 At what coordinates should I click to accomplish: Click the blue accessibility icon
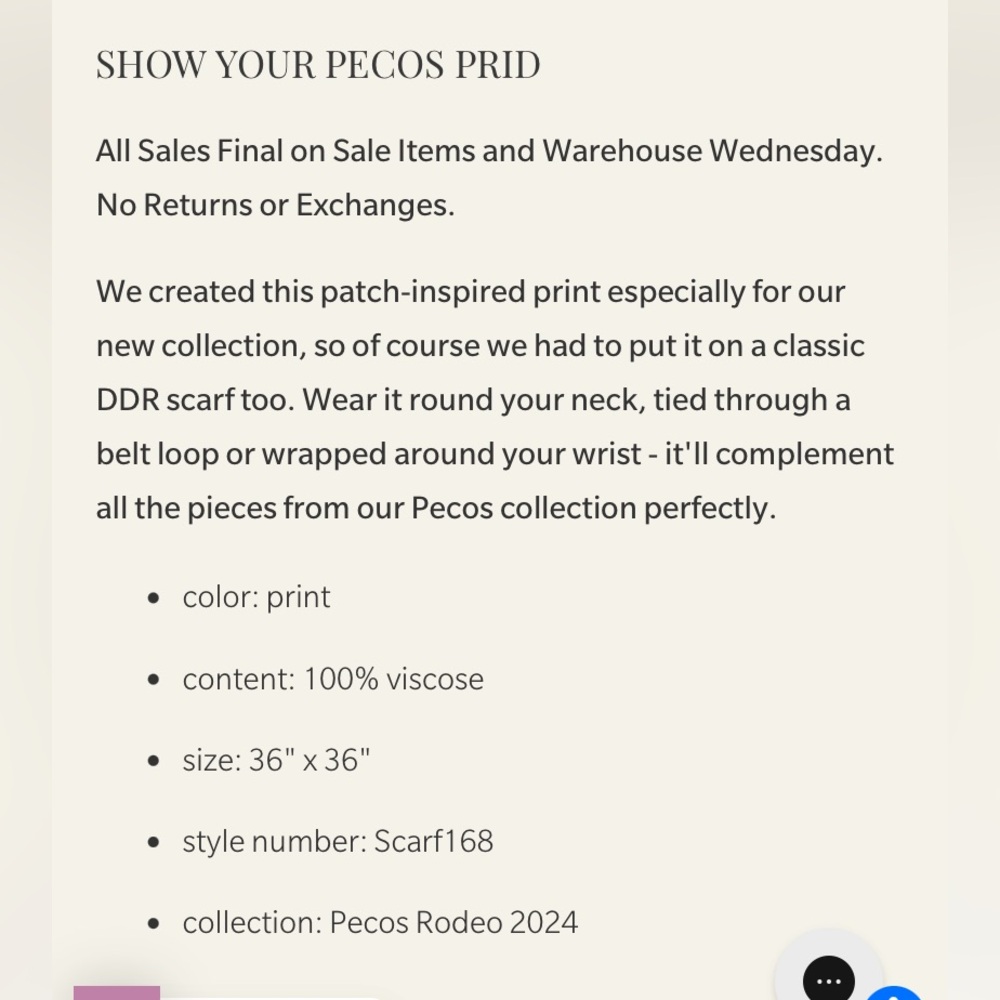click(895, 992)
